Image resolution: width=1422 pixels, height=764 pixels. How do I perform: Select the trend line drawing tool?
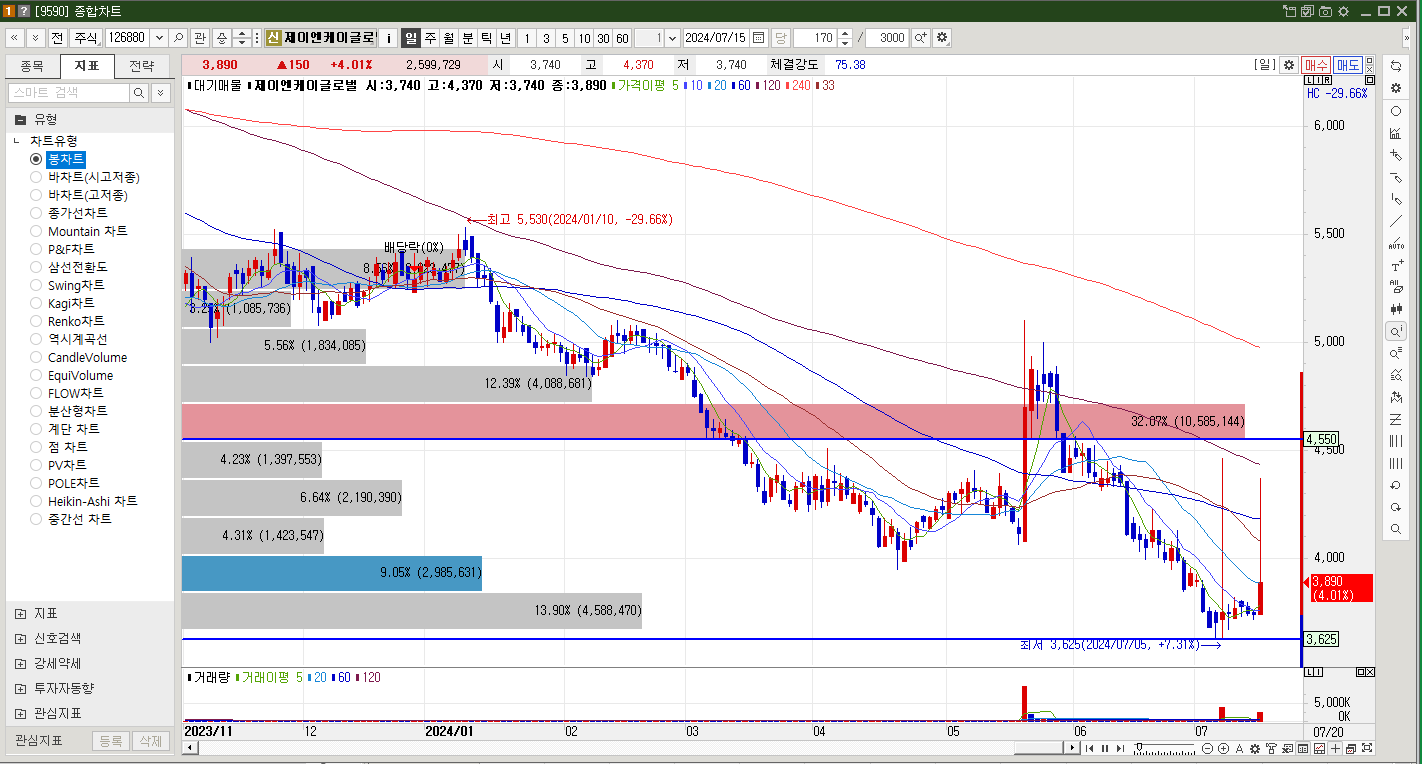click(x=1396, y=221)
